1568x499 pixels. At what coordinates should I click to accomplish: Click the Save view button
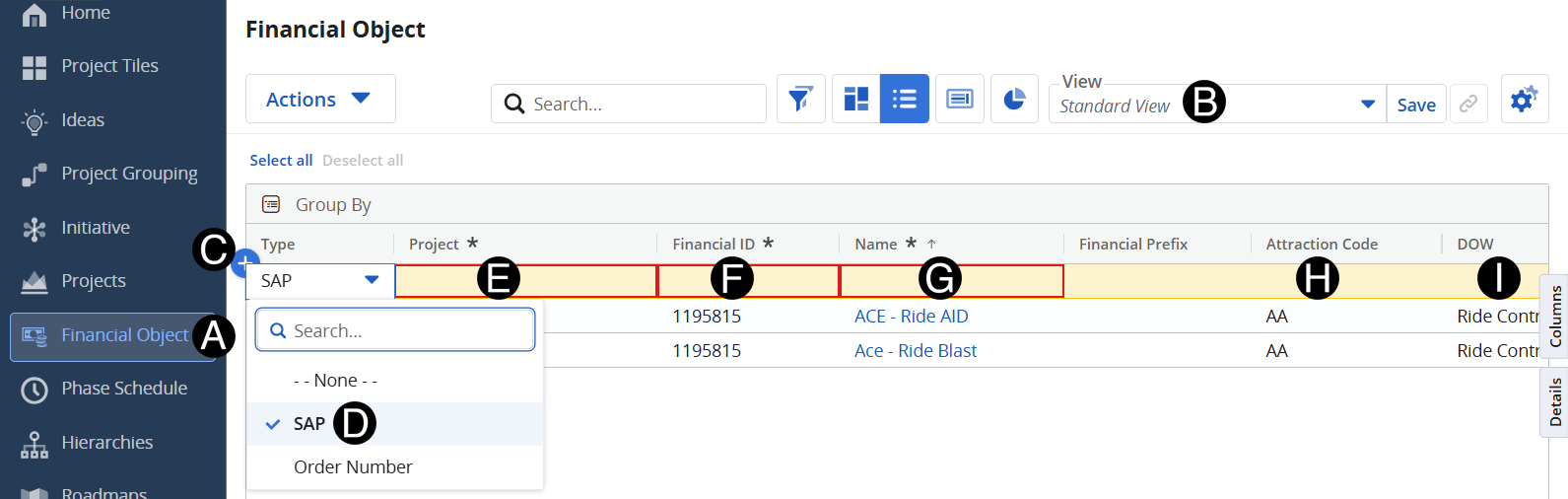(1415, 106)
